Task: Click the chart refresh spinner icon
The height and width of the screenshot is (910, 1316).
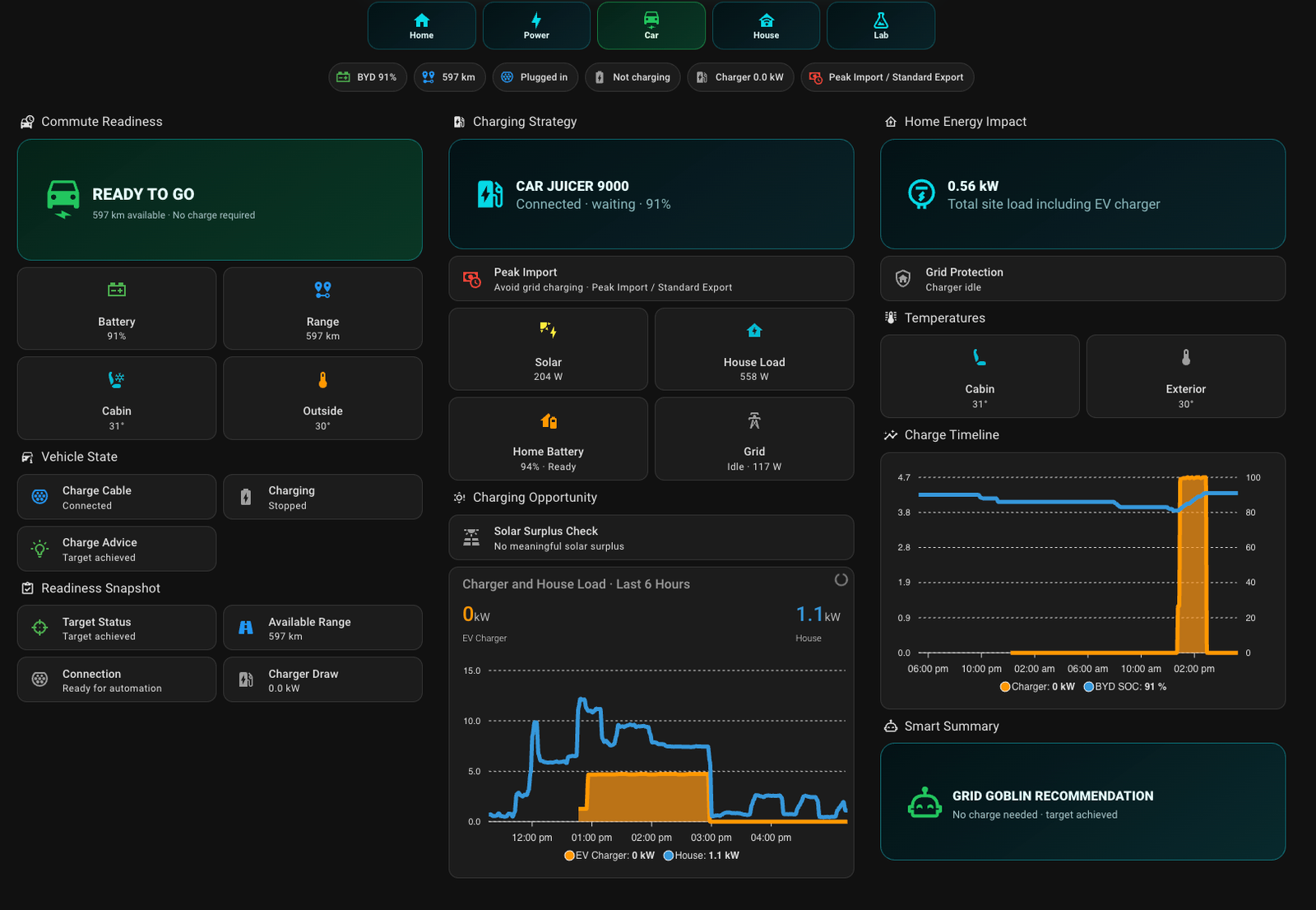Action: (841, 579)
